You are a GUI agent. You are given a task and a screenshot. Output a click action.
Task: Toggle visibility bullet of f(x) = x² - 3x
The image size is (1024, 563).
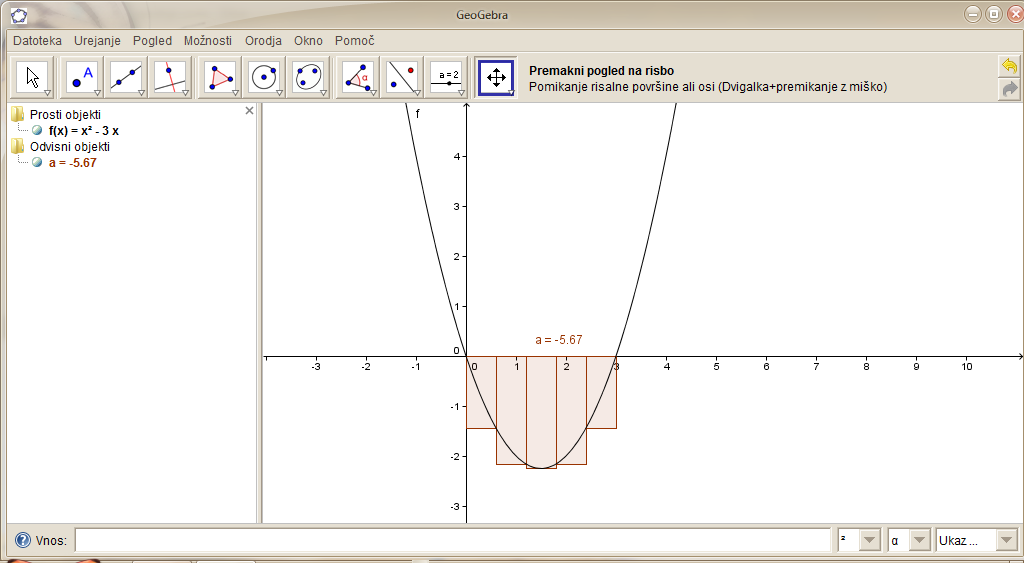(37, 130)
